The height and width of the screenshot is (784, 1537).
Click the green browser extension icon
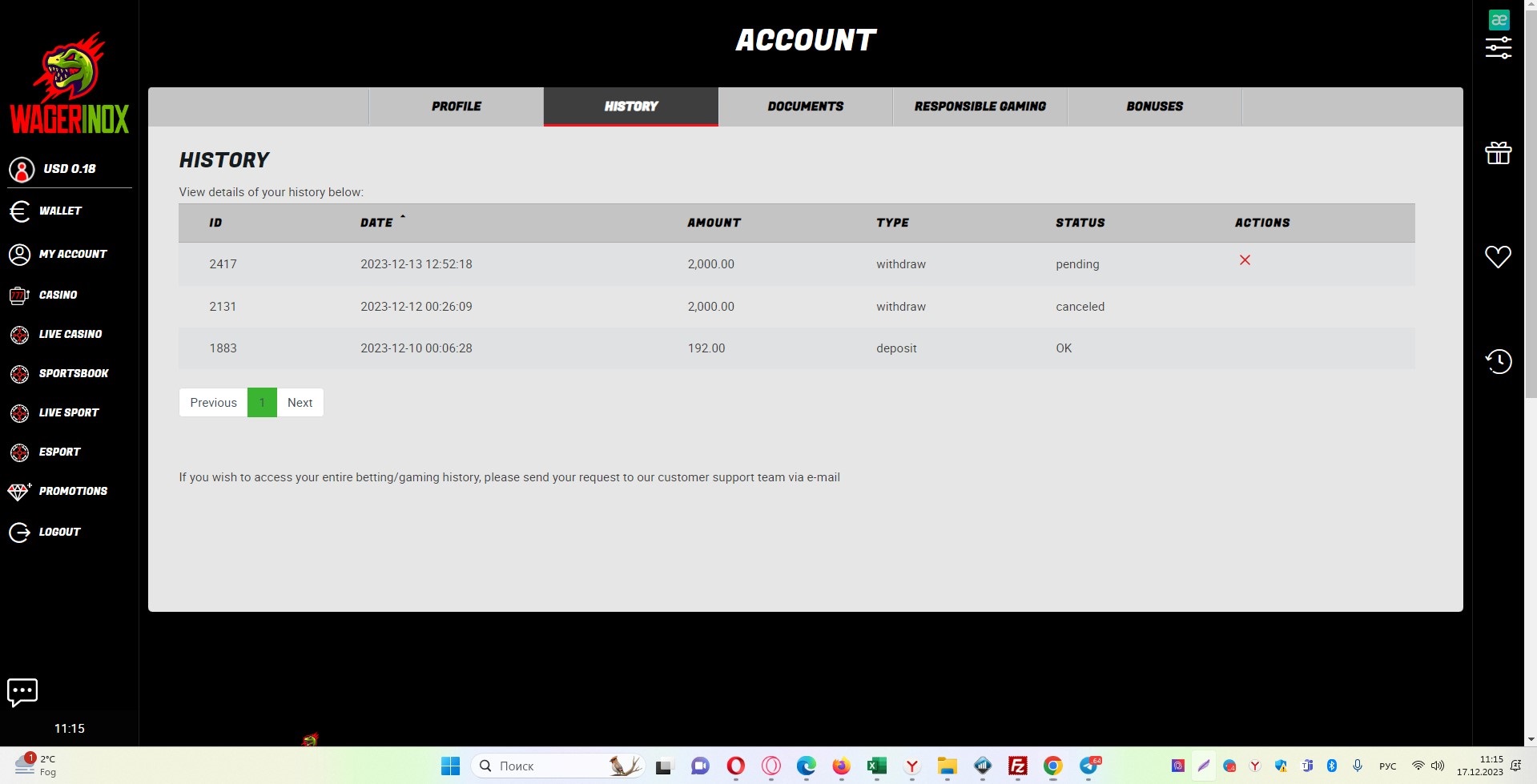(x=1499, y=20)
